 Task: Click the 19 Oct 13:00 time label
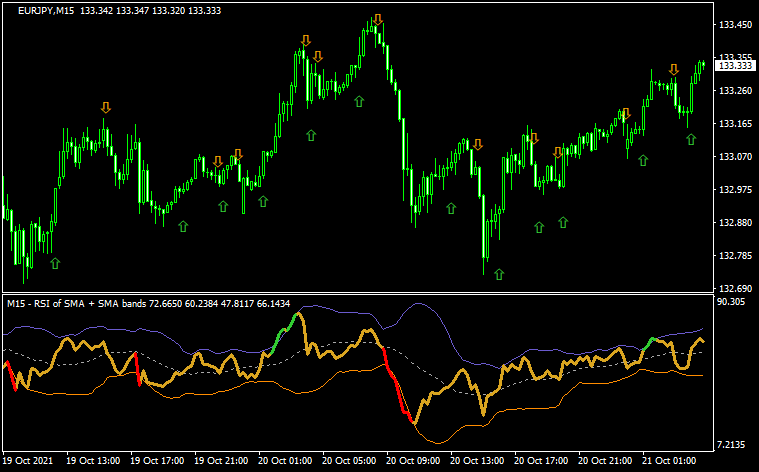coord(93,460)
